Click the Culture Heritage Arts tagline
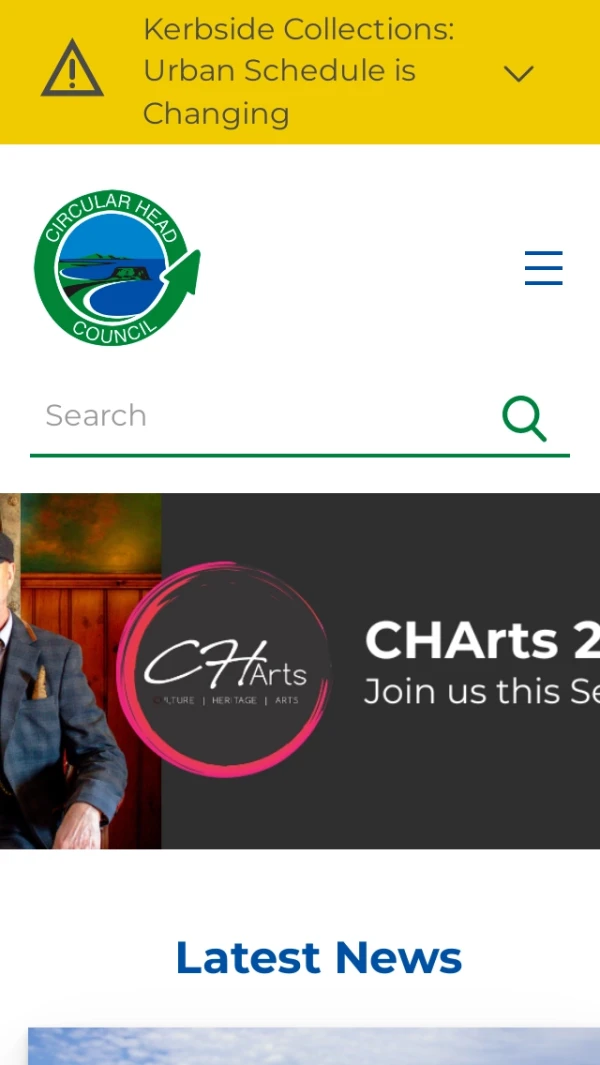This screenshot has height=1065, width=600. [226, 700]
